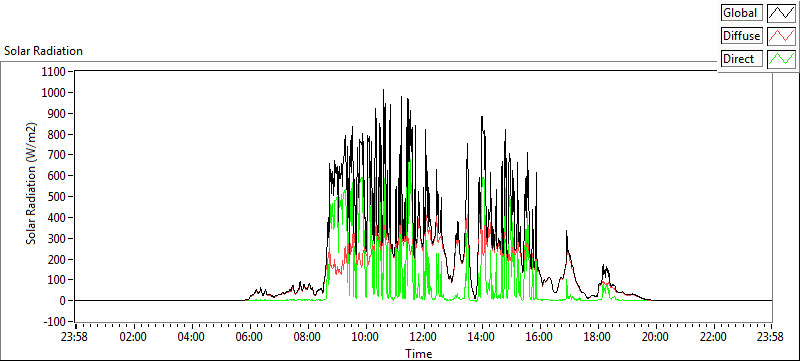Click the 10:00 time axis marker
Viewport: 800px width, 361px height.
[x=365, y=337]
